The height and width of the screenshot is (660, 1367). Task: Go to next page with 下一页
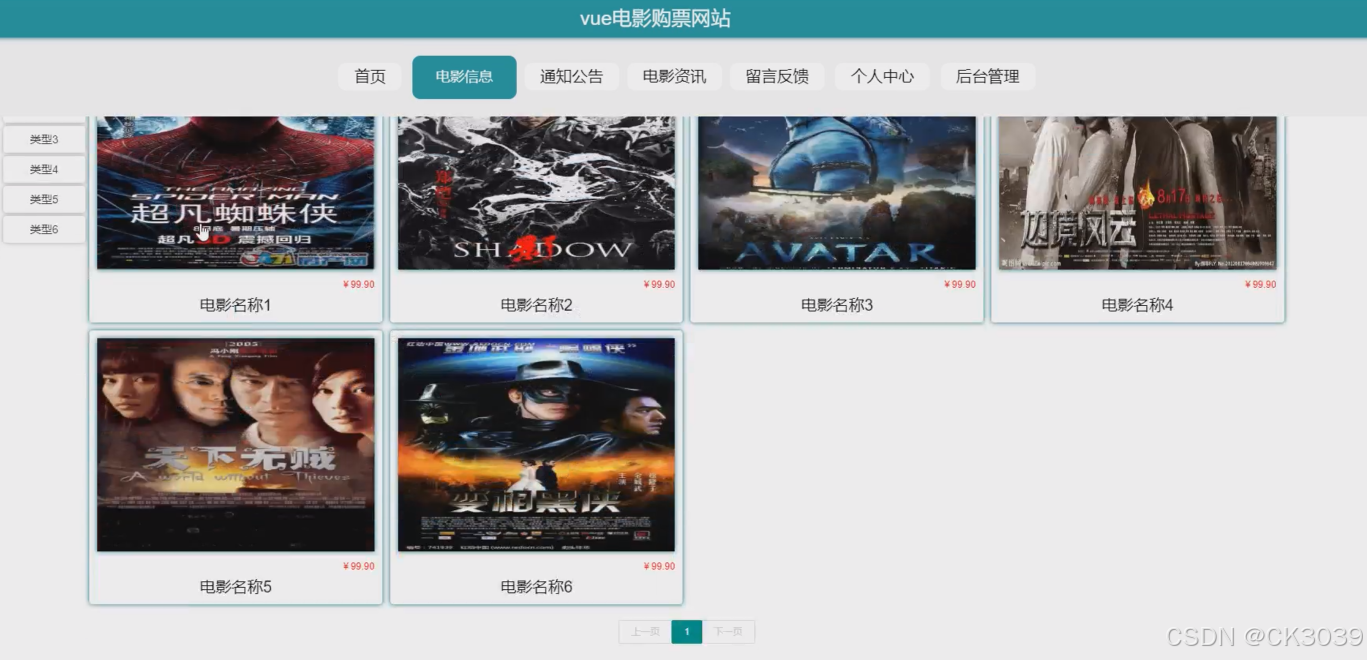pyautogui.click(x=728, y=632)
